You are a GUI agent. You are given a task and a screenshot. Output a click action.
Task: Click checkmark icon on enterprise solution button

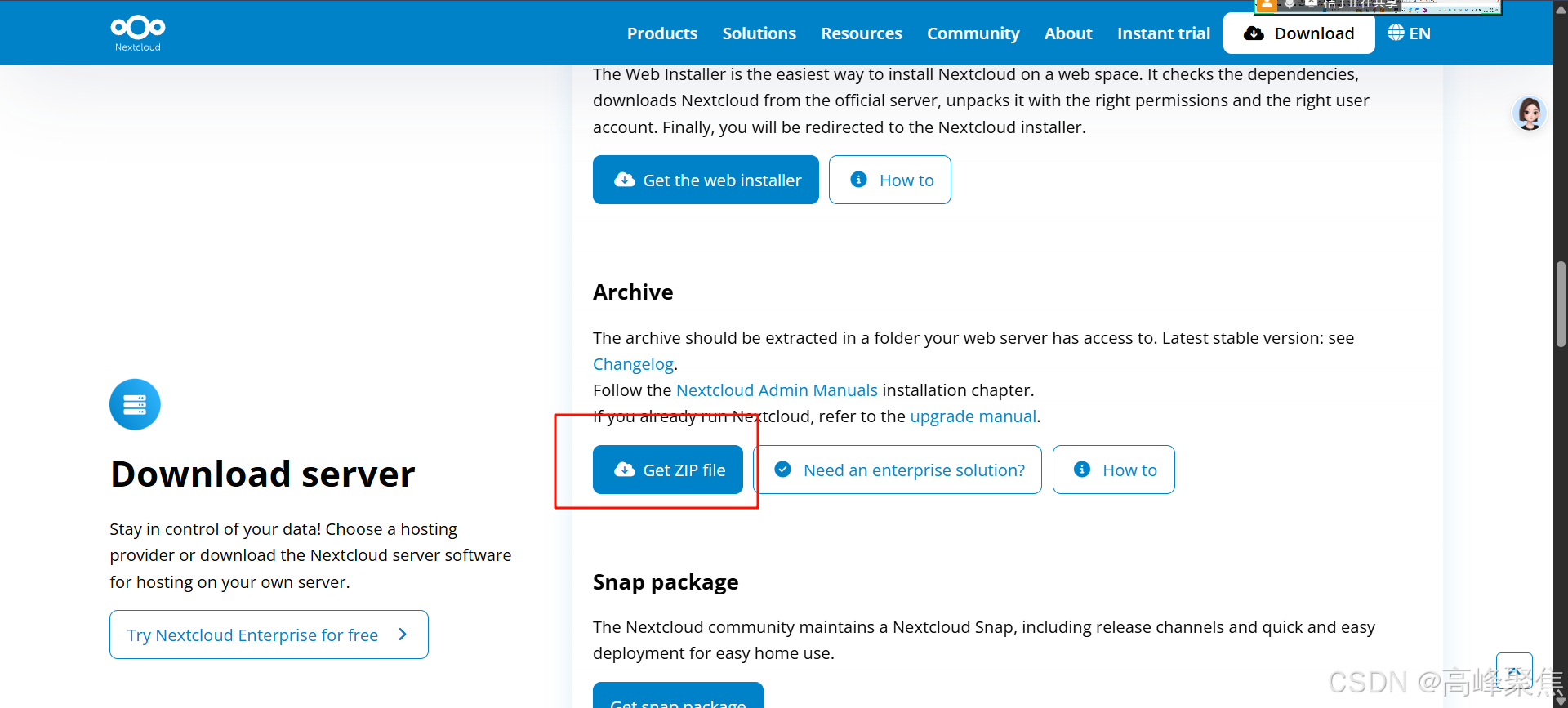pos(782,470)
